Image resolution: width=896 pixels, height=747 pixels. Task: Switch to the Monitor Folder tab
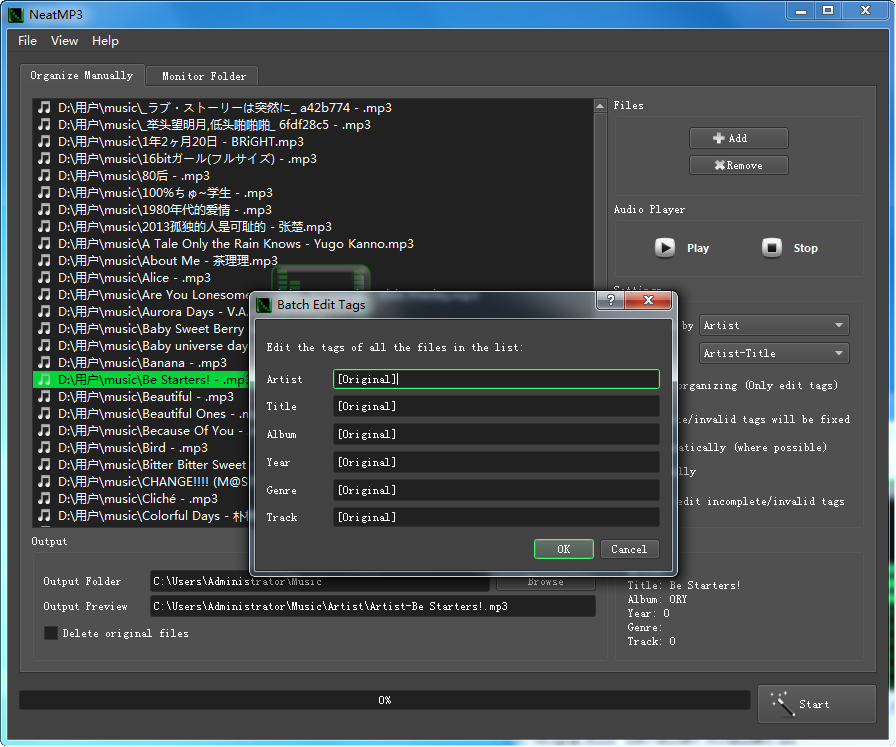point(203,76)
